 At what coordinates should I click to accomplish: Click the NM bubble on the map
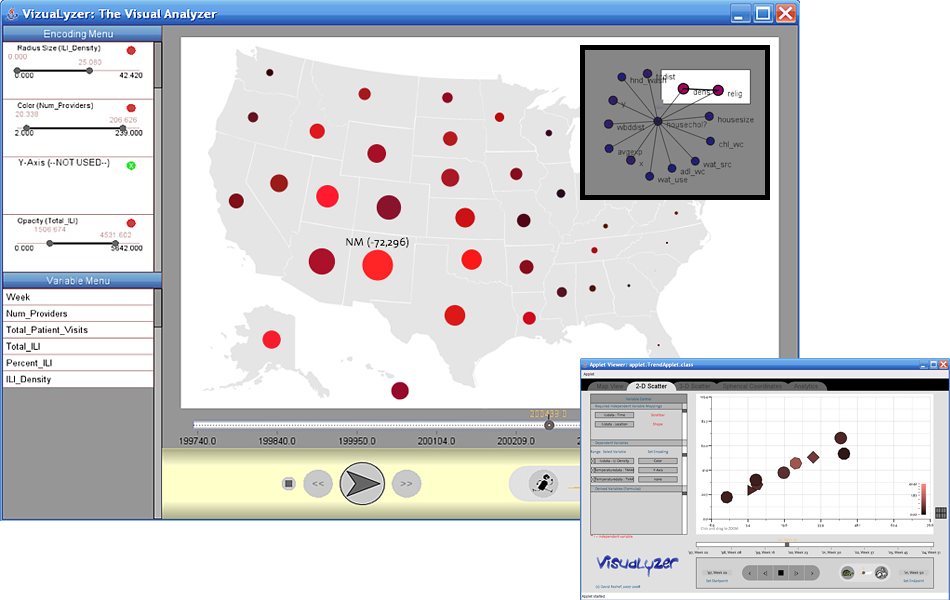(377, 264)
